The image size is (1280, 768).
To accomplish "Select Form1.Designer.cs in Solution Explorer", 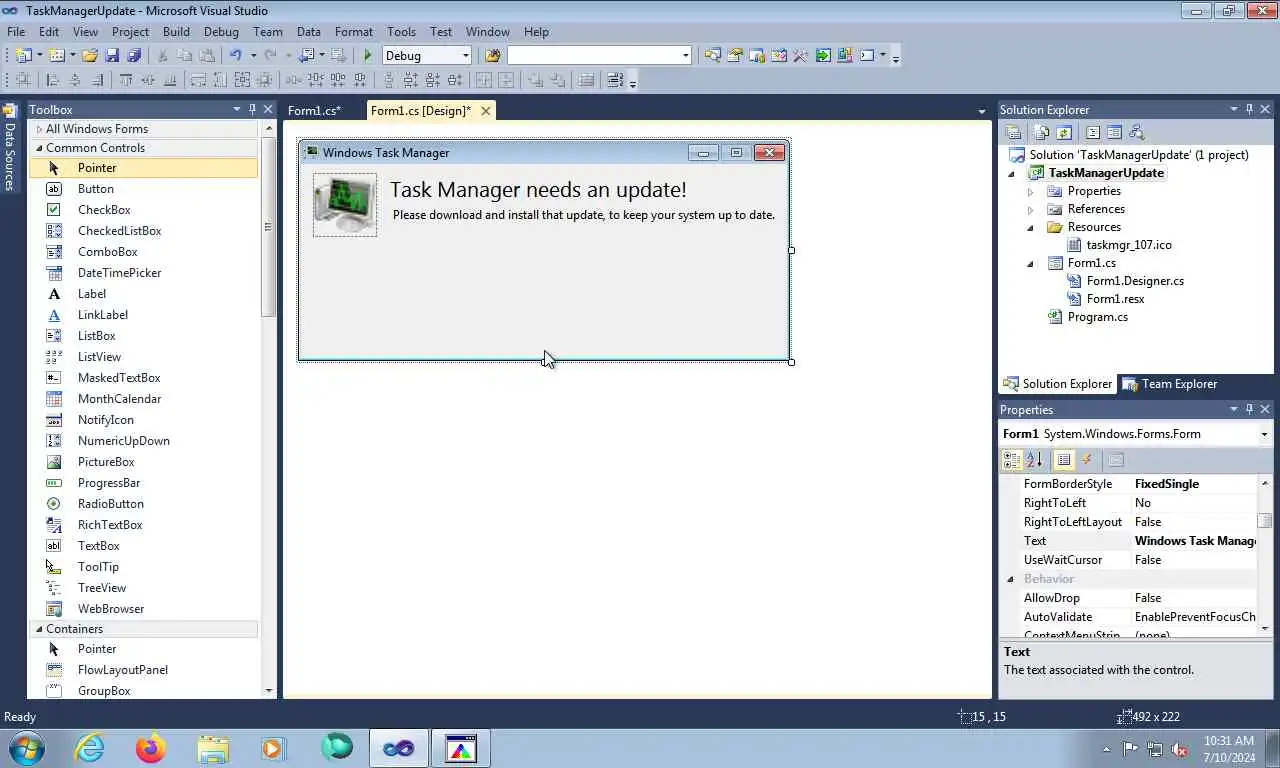I will pyautogui.click(x=1135, y=281).
